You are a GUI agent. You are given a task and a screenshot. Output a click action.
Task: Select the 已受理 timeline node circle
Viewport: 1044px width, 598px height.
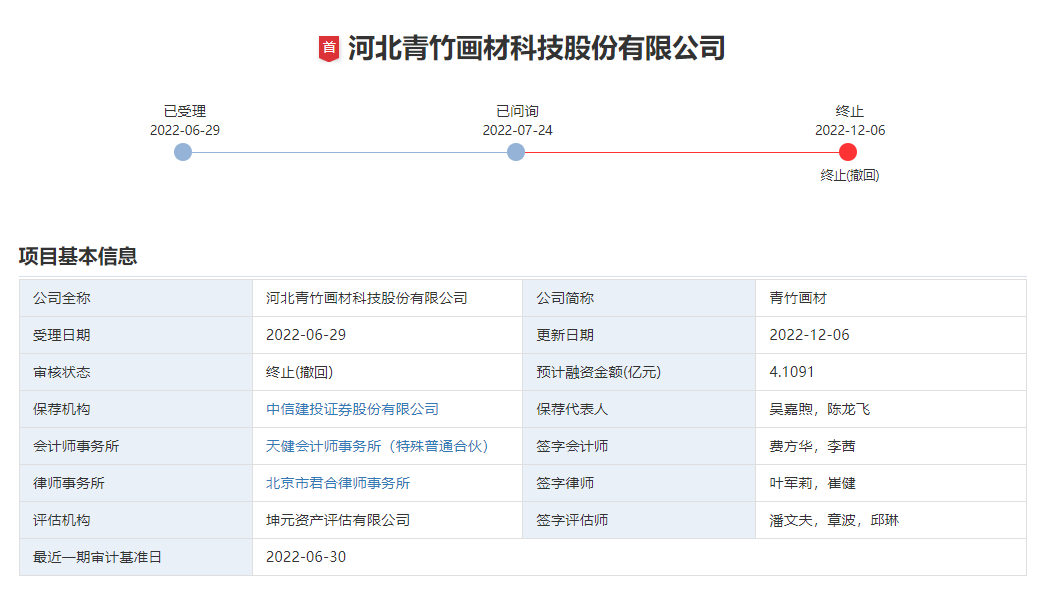(x=183, y=152)
